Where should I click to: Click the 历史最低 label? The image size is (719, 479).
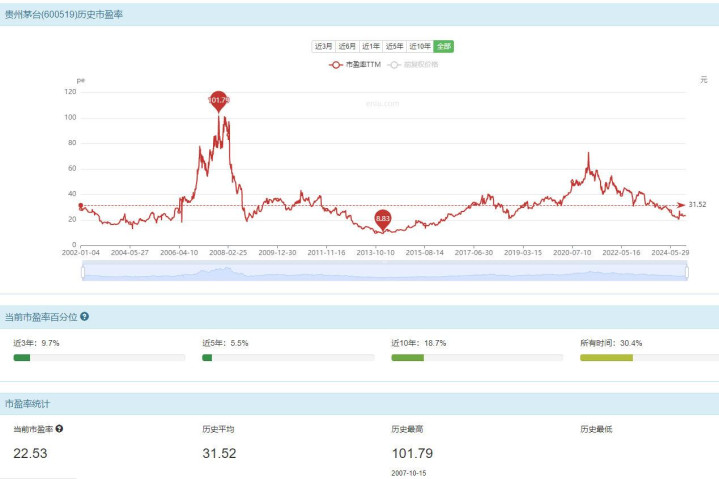[x=596, y=429]
